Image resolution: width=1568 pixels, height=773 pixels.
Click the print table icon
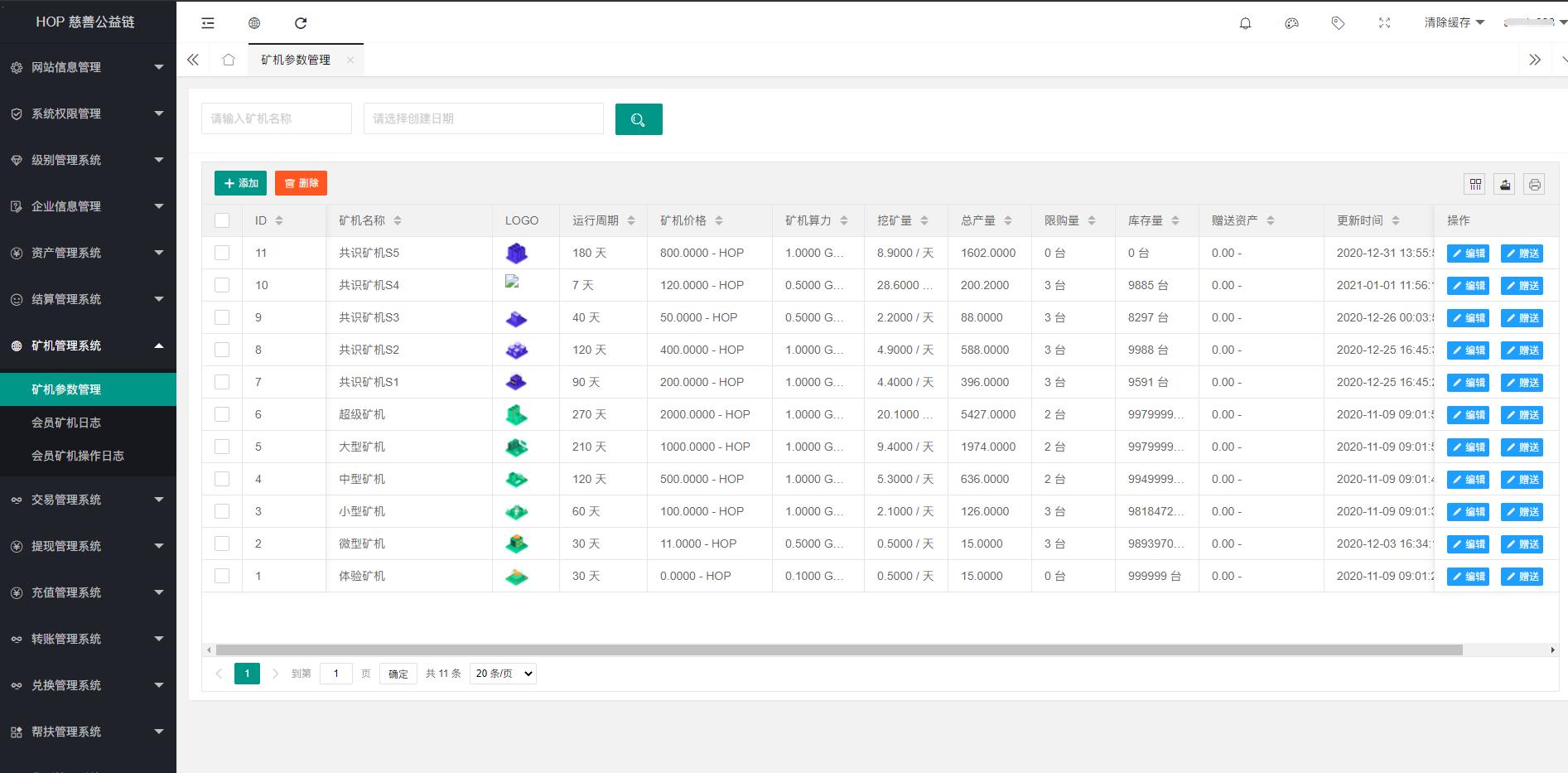(x=1534, y=184)
